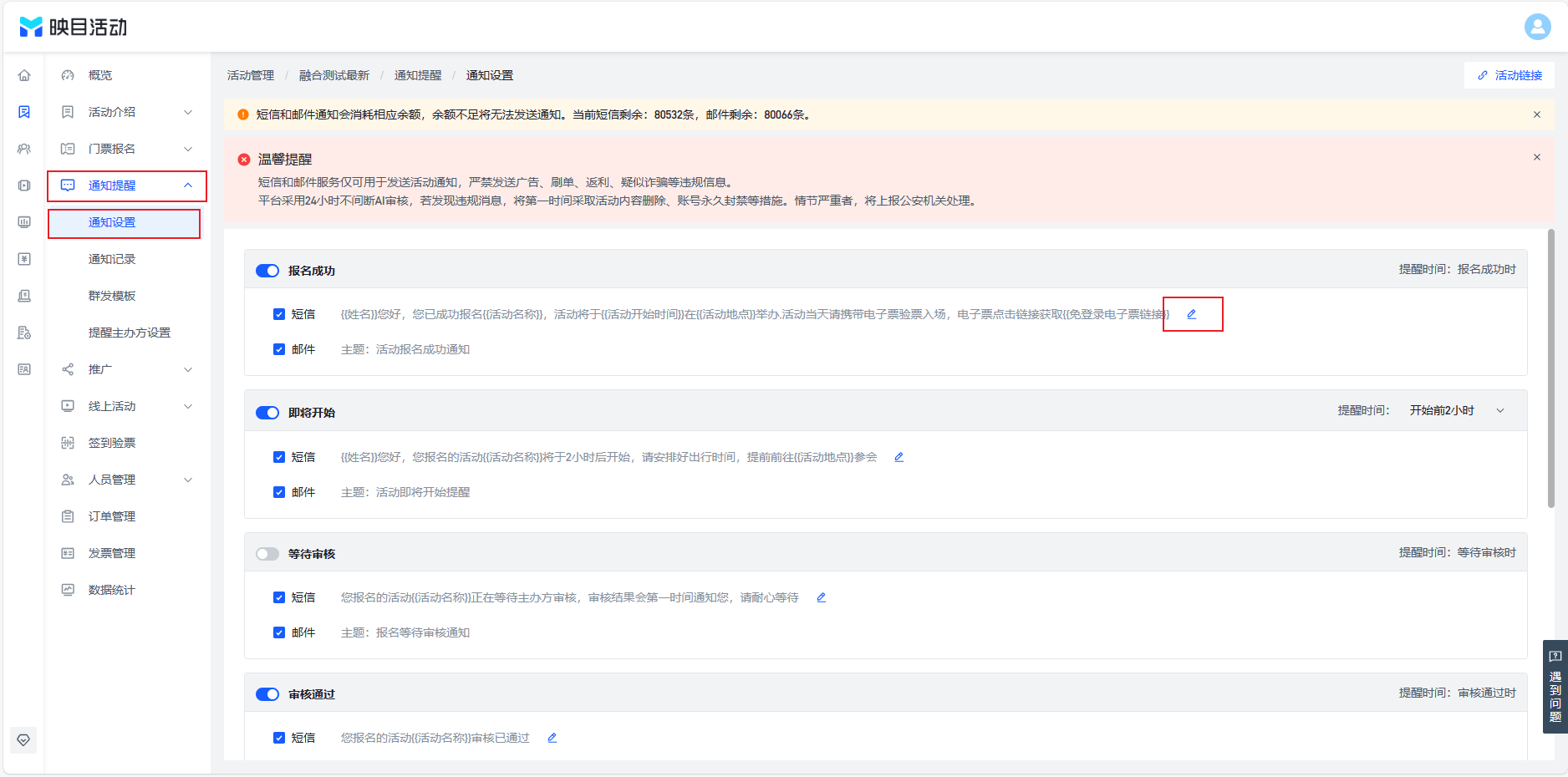Go to 融合测试最新 breadcrumb

tap(334, 75)
